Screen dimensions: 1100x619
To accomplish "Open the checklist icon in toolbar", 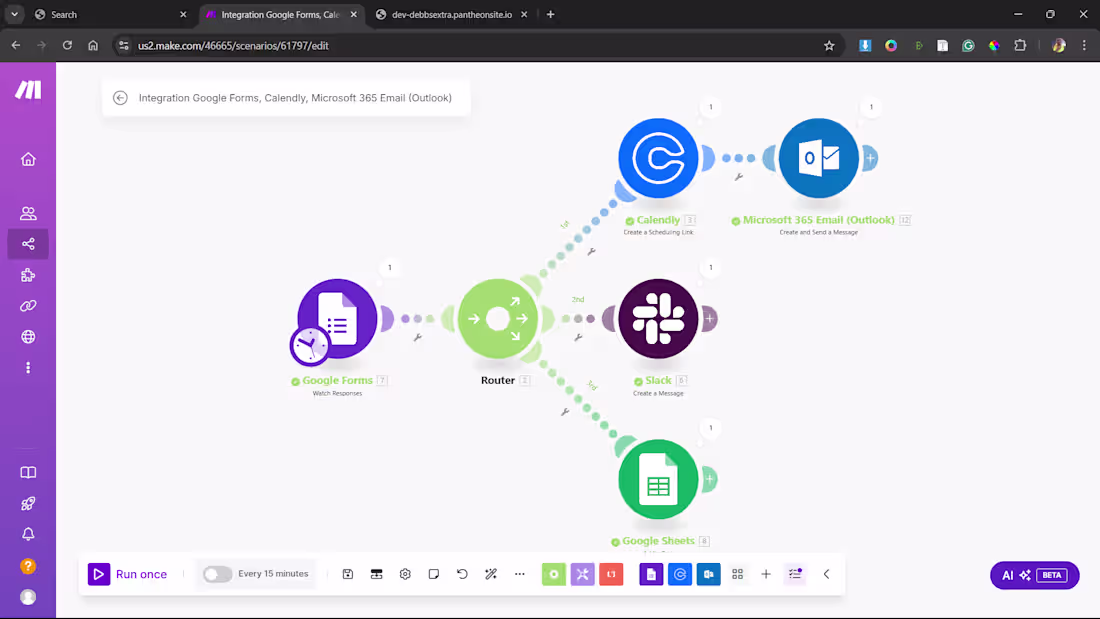I will pos(795,574).
